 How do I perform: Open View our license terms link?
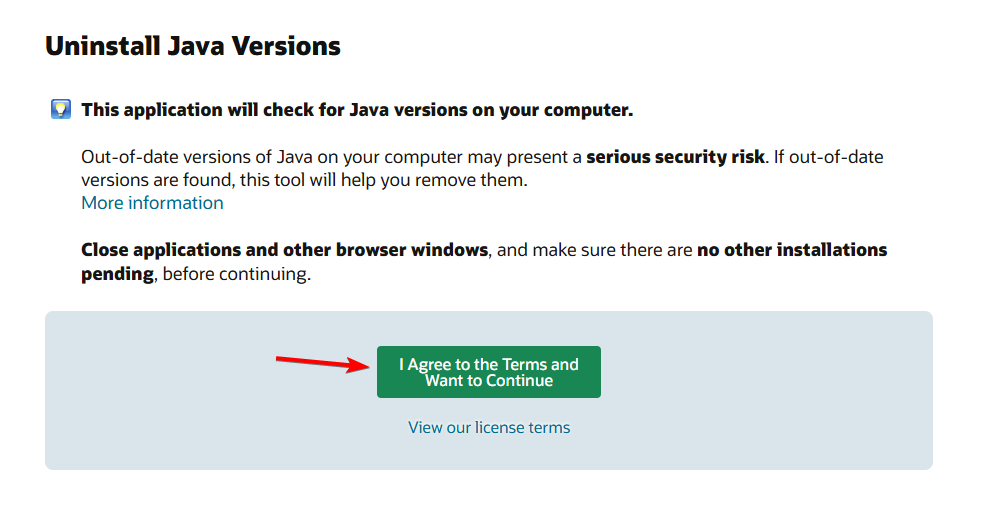[489, 427]
